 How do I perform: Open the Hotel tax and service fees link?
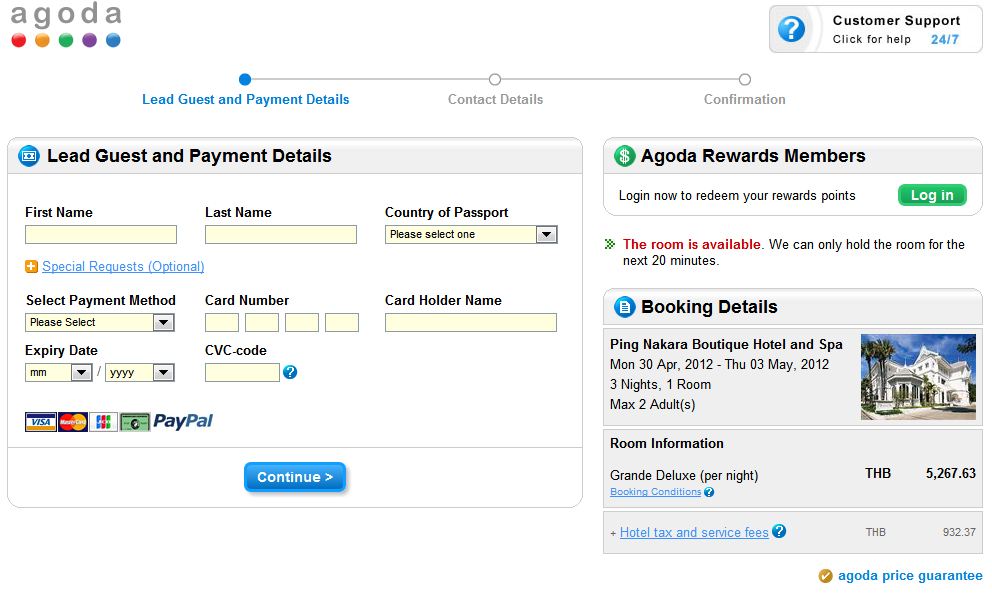[x=694, y=533]
